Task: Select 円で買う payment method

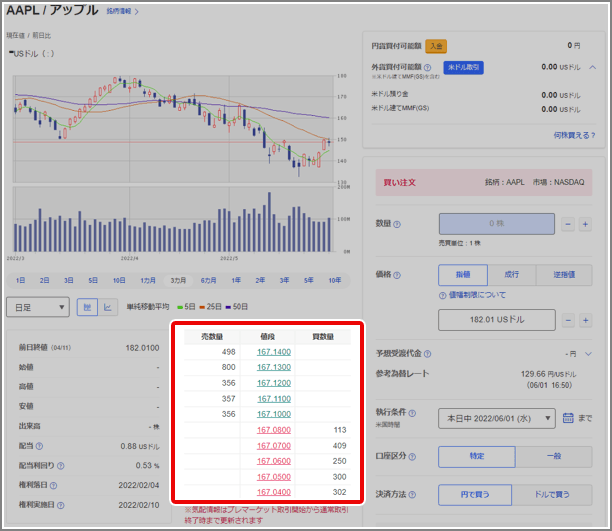Action: [475, 495]
